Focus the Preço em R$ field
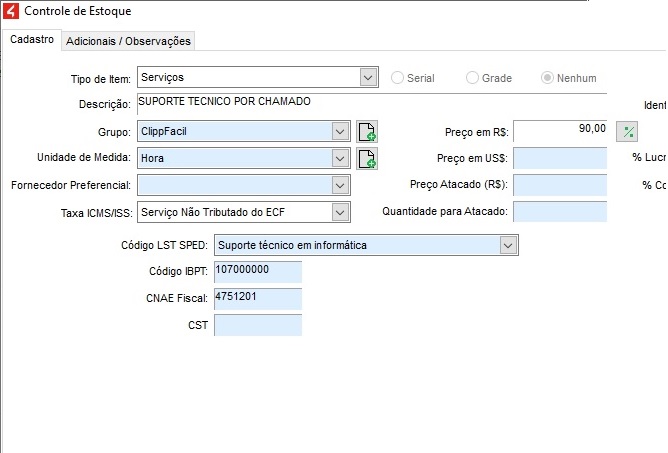 pyautogui.click(x=560, y=131)
